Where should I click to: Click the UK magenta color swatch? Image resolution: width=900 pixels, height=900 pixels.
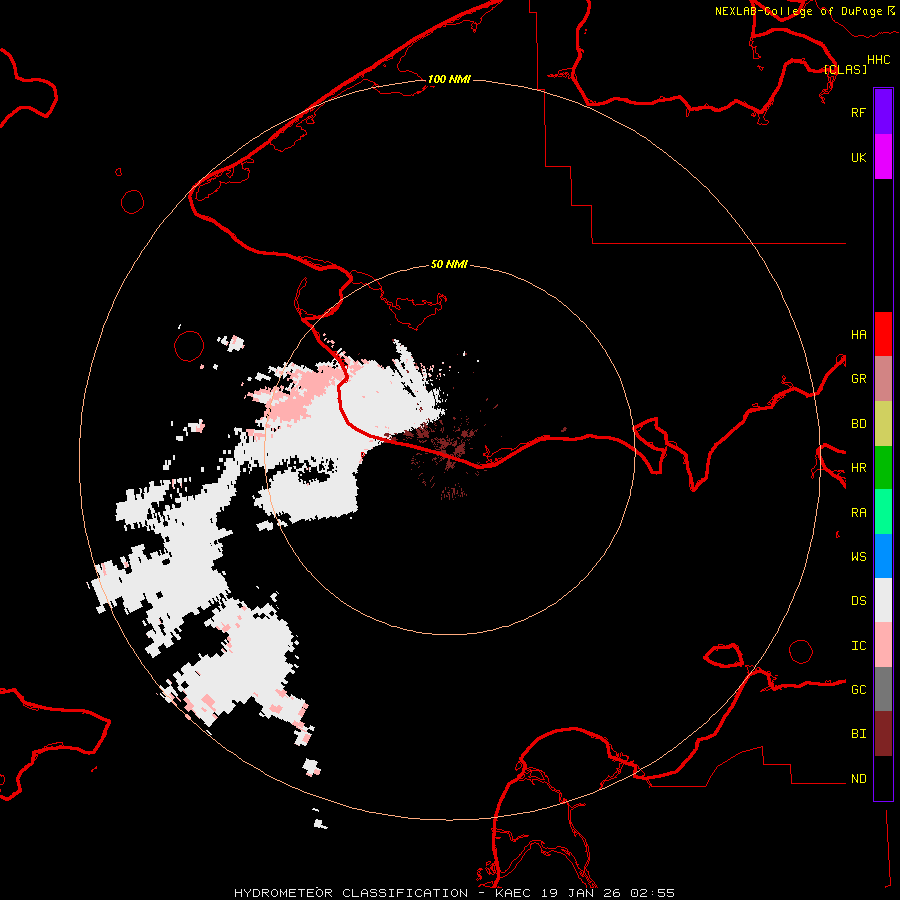pos(883,157)
